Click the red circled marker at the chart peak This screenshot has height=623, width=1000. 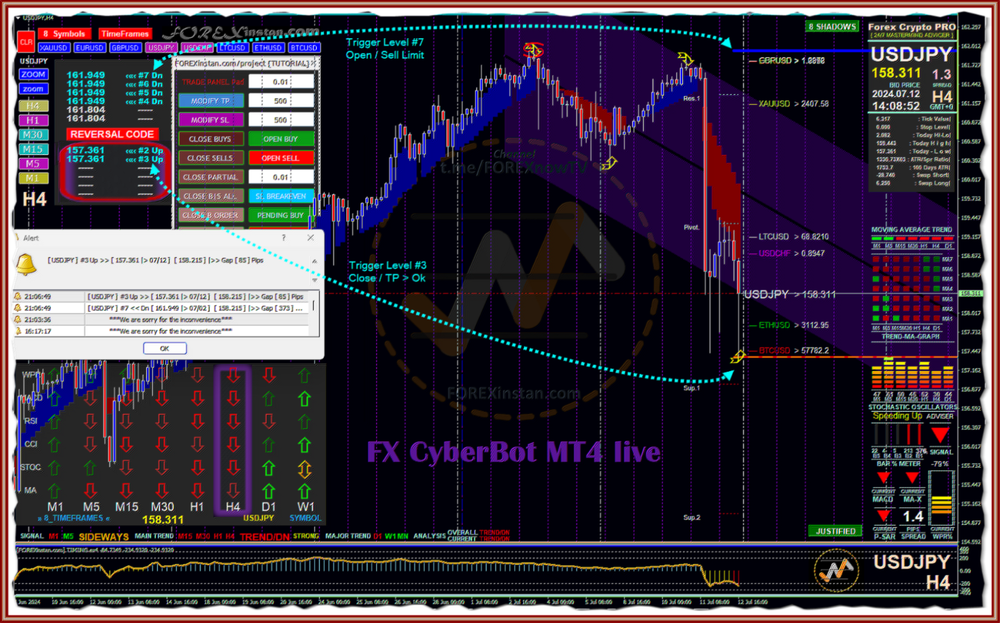pyautogui.click(x=533, y=50)
